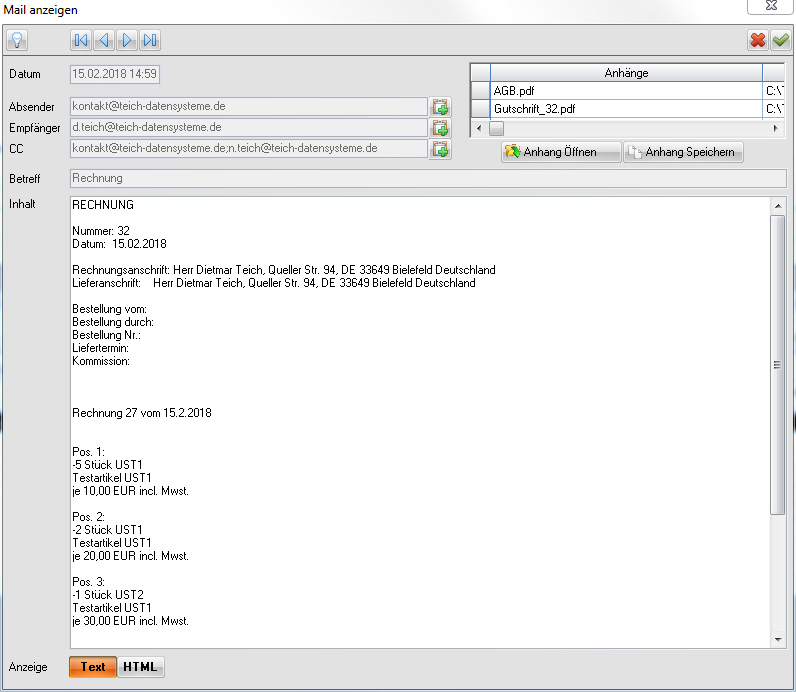Open the selected attachment with Anhang Öffnen

click(560, 152)
